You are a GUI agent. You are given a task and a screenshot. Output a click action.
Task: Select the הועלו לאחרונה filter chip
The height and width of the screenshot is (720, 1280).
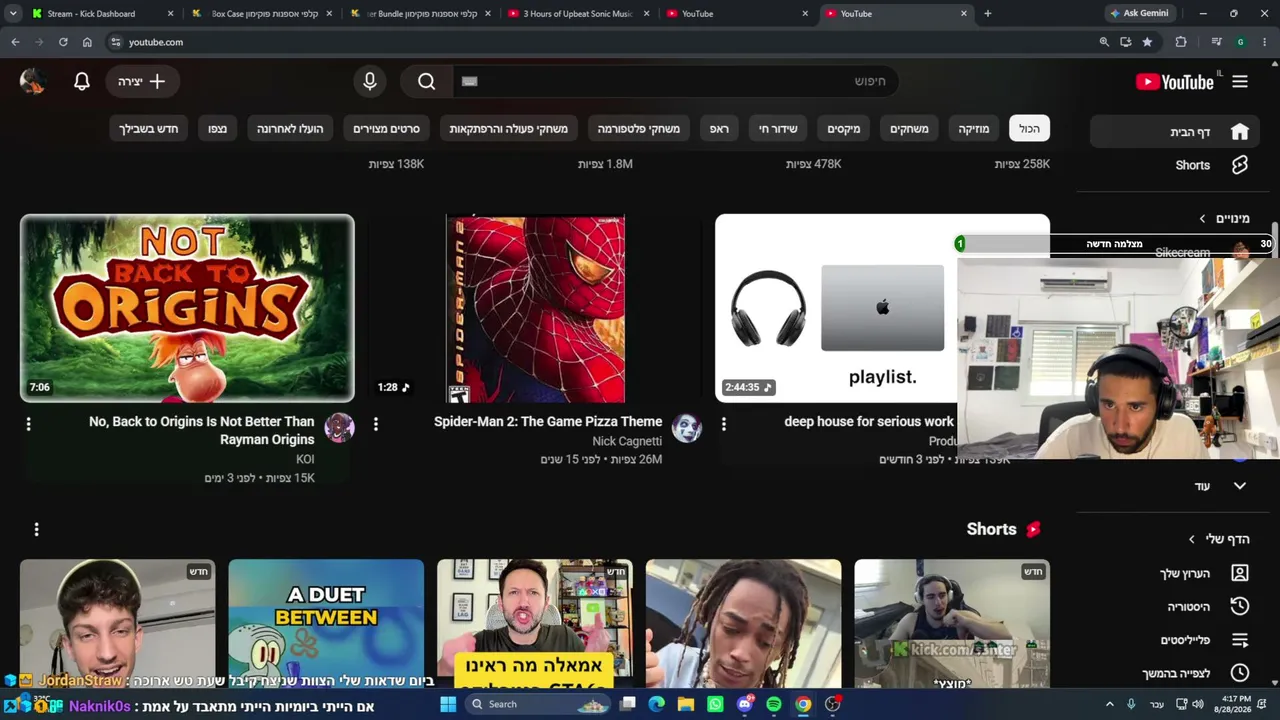click(290, 129)
